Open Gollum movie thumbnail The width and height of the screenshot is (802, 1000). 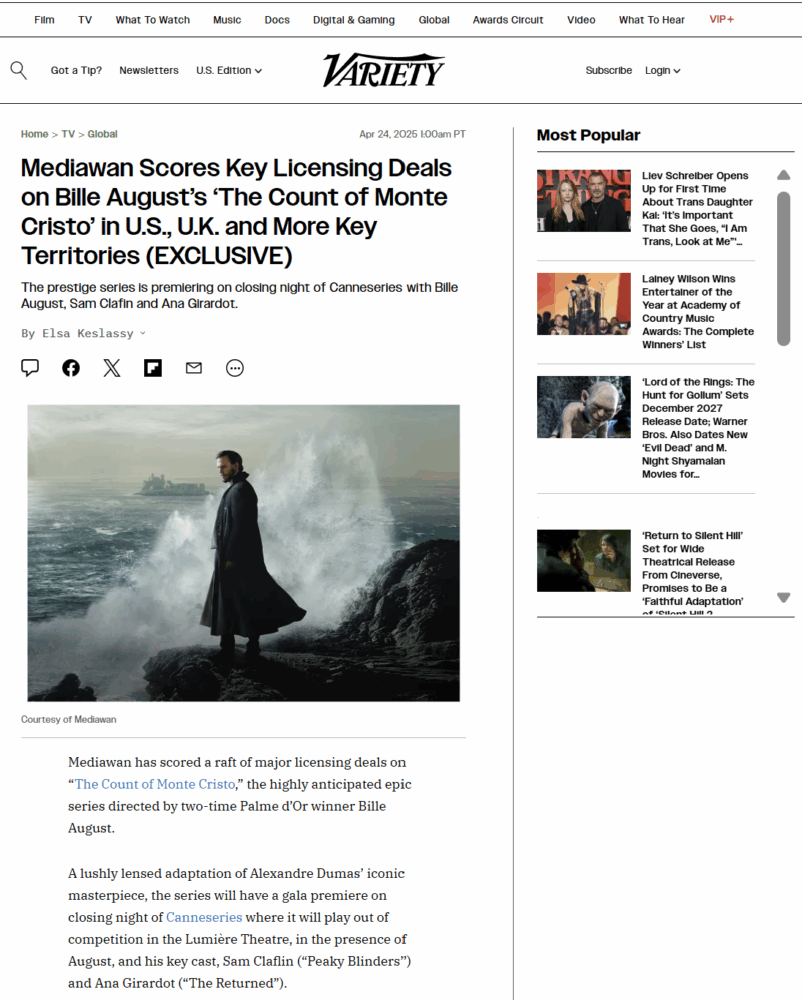click(x=583, y=407)
